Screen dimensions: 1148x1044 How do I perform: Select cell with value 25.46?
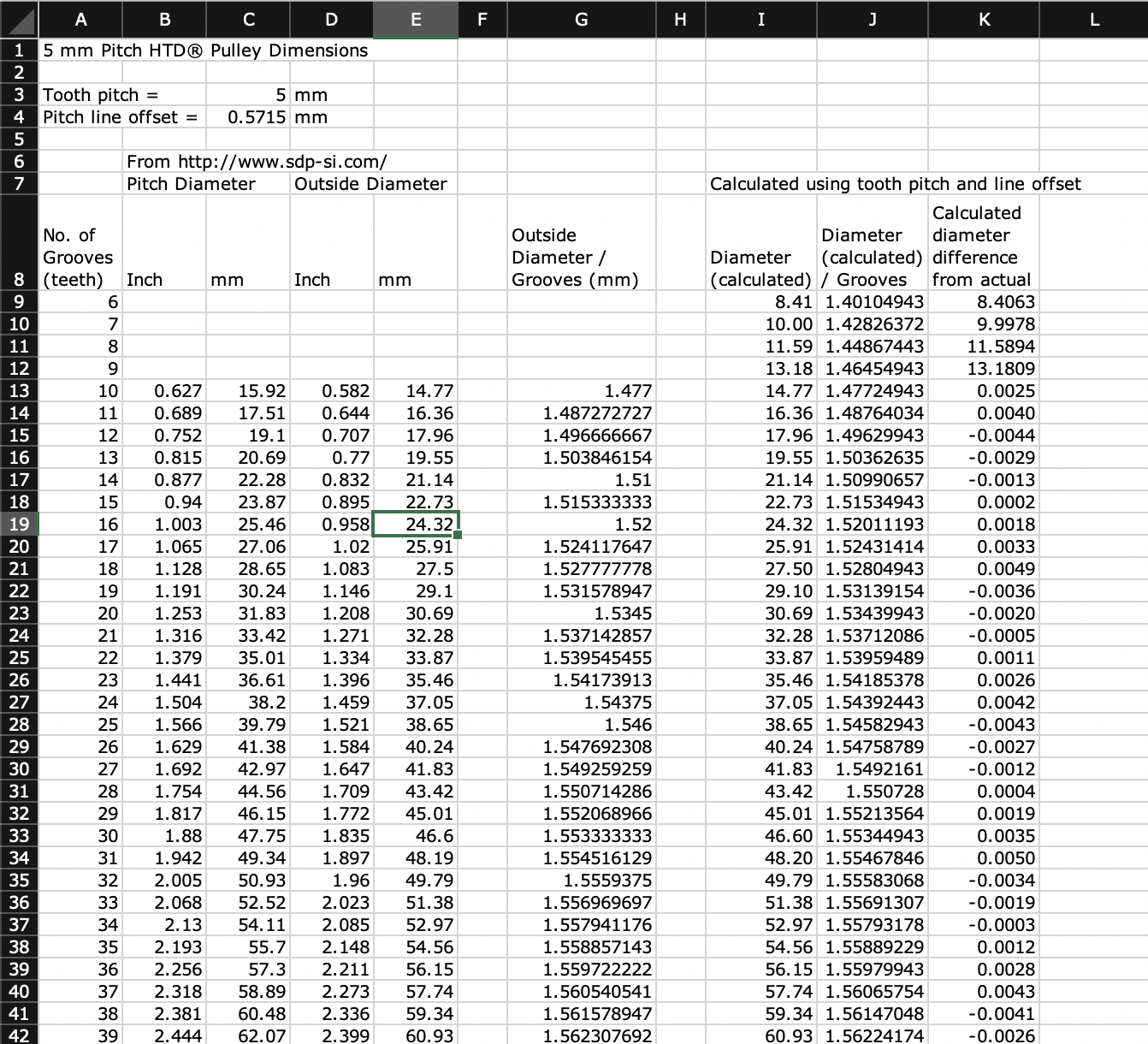click(248, 524)
